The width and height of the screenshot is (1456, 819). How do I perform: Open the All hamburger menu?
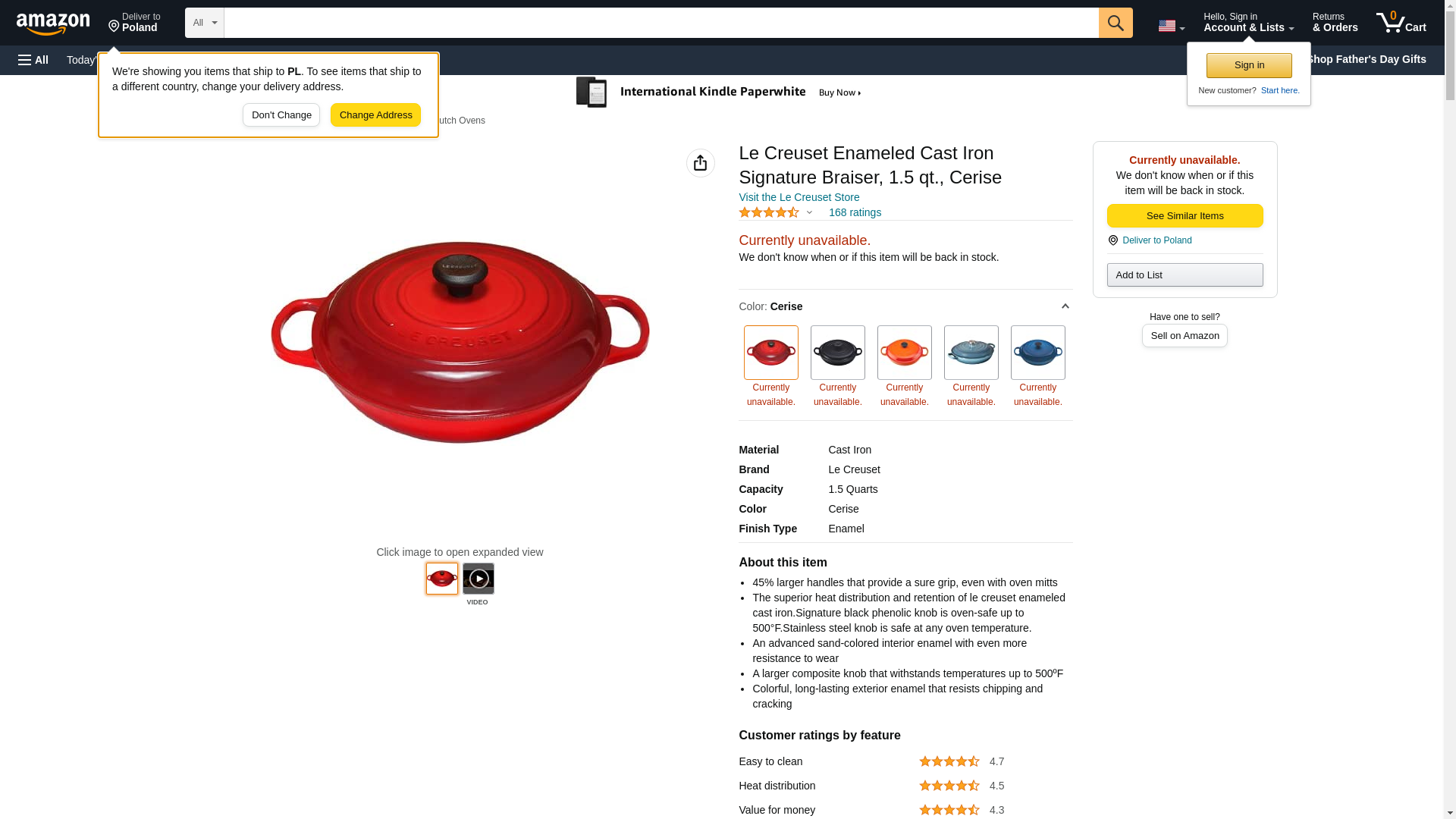pyautogui.click(x=33, y=60)
